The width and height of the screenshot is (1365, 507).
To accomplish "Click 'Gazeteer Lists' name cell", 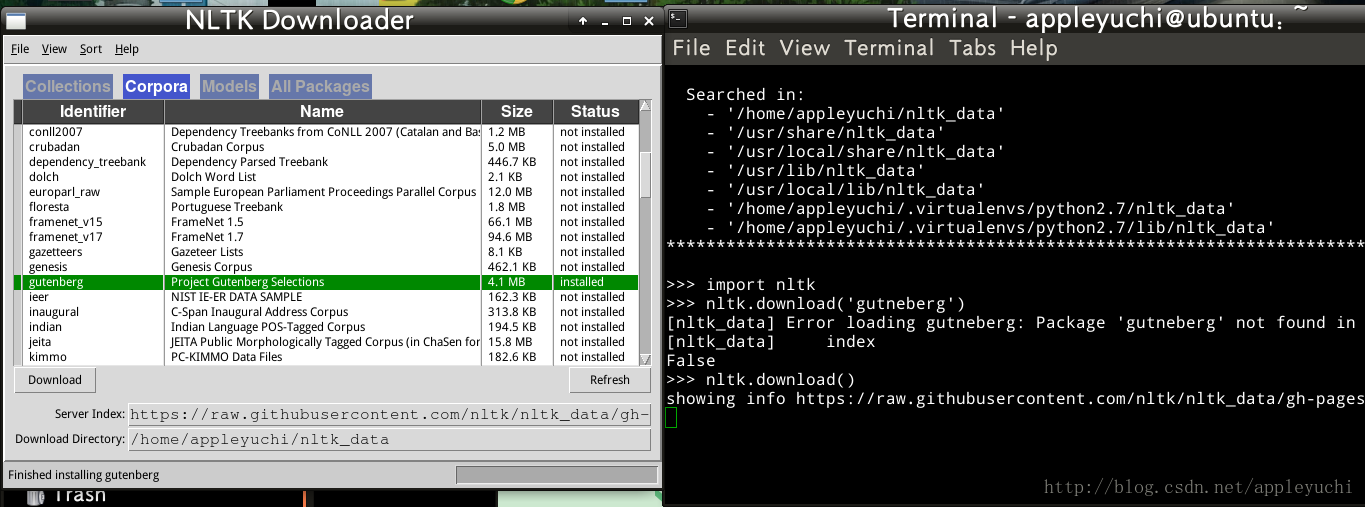I will [207, 252].
